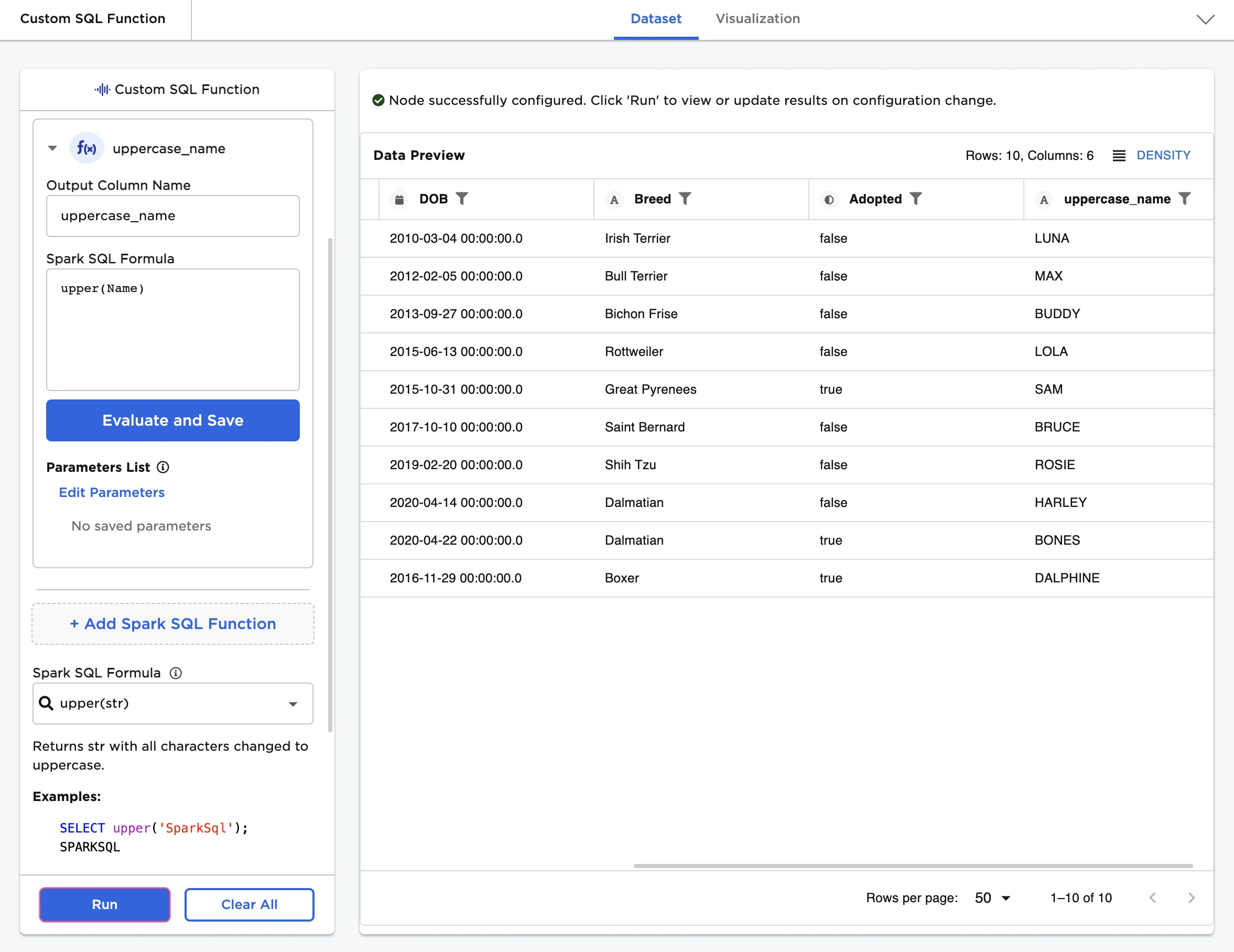The height and width of the screenshot is (952, 1234).
Task: Click the Parameters List info icon
Action: [163, 467]
